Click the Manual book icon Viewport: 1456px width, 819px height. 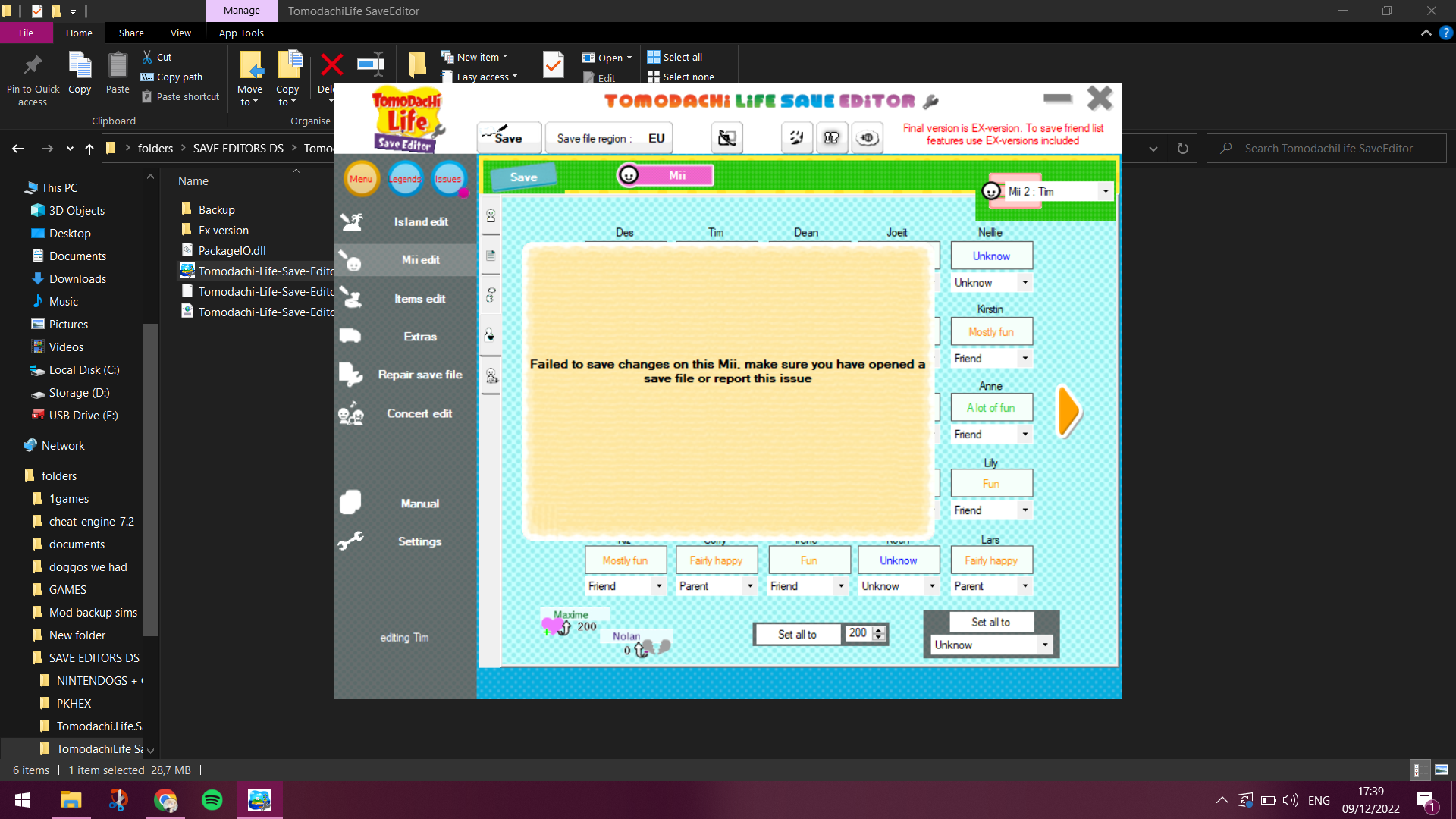point(350,503)
